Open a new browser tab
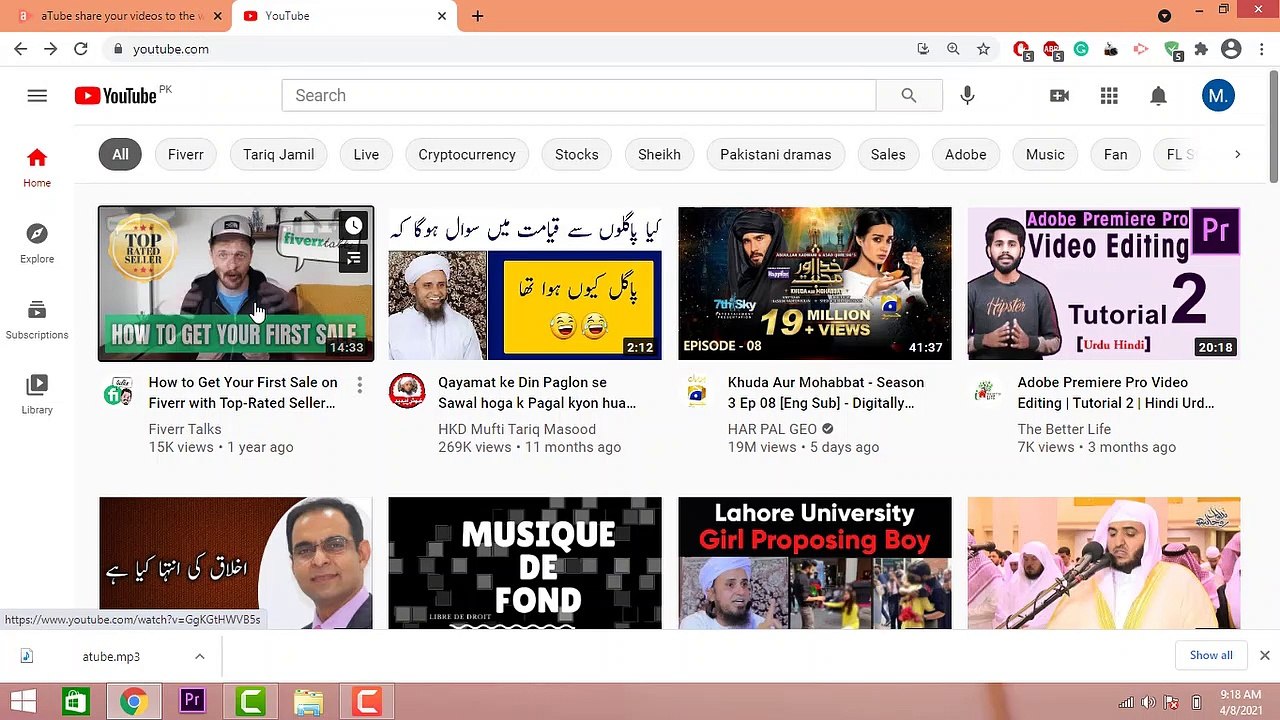 [x=477, y=16]
